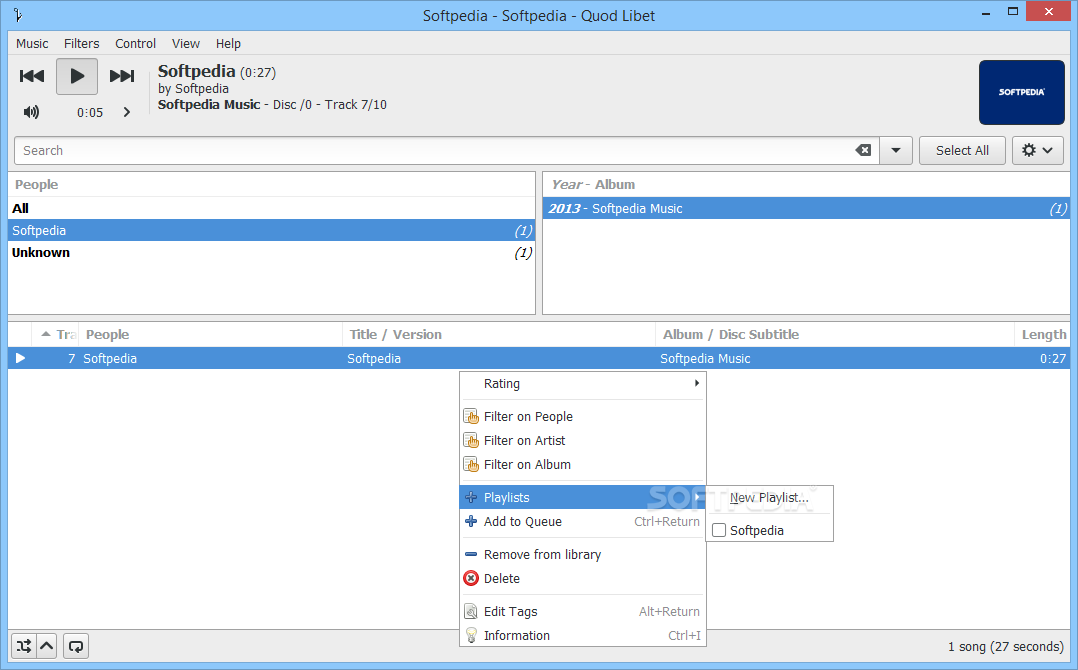Expand the seek bar arrow next to 0:05
The image size is (1078, 670).
tap(126, 112)
